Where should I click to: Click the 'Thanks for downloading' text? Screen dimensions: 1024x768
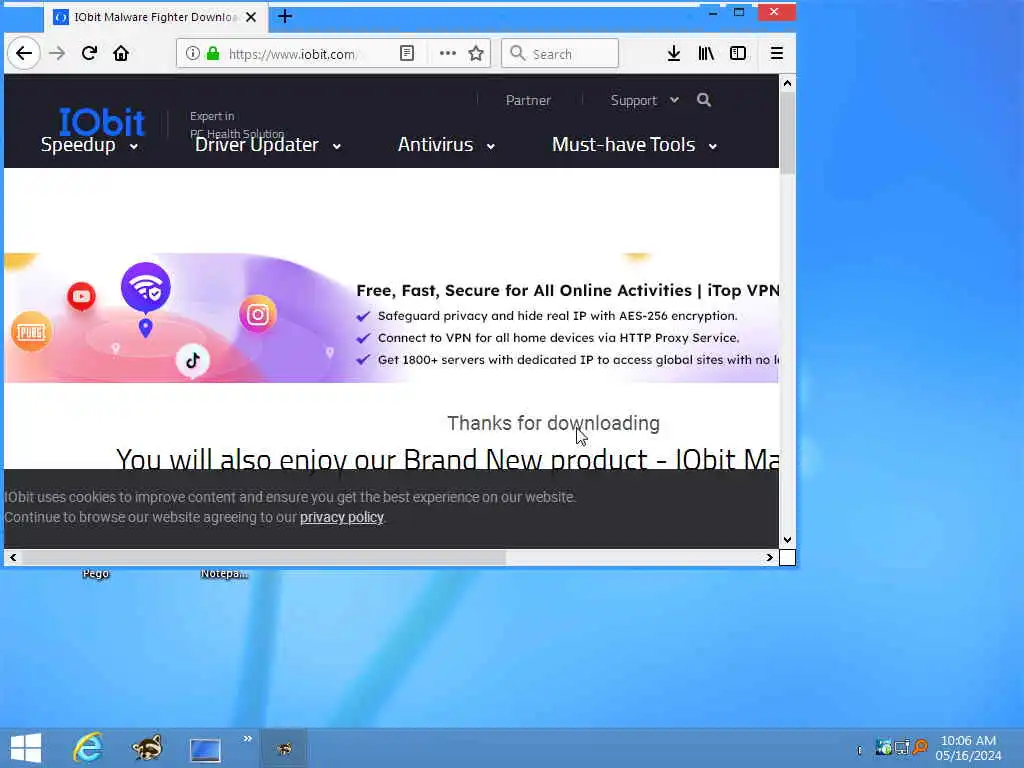[x=553, y=423]
